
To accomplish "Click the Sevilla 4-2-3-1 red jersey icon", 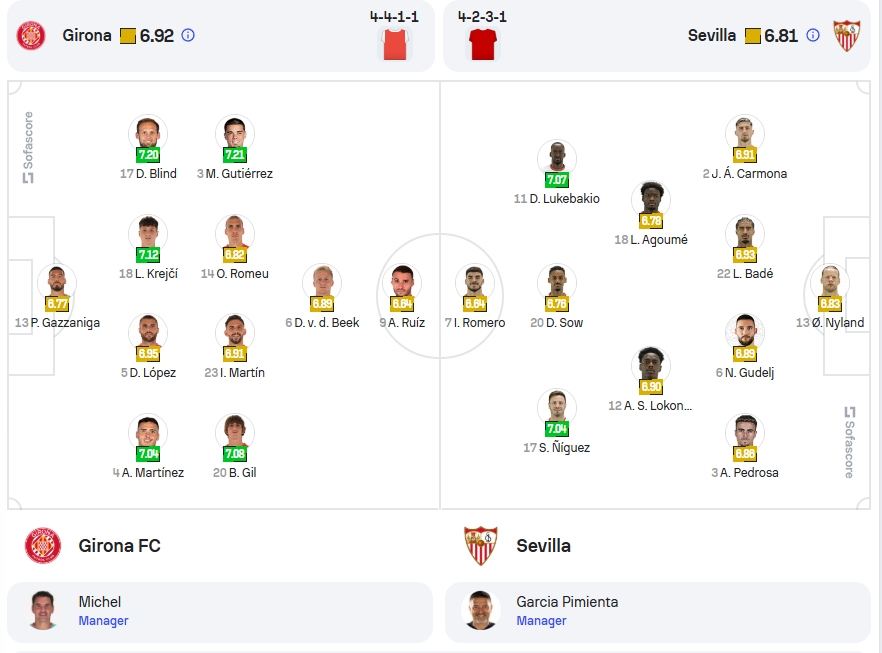I will (483, 44).
